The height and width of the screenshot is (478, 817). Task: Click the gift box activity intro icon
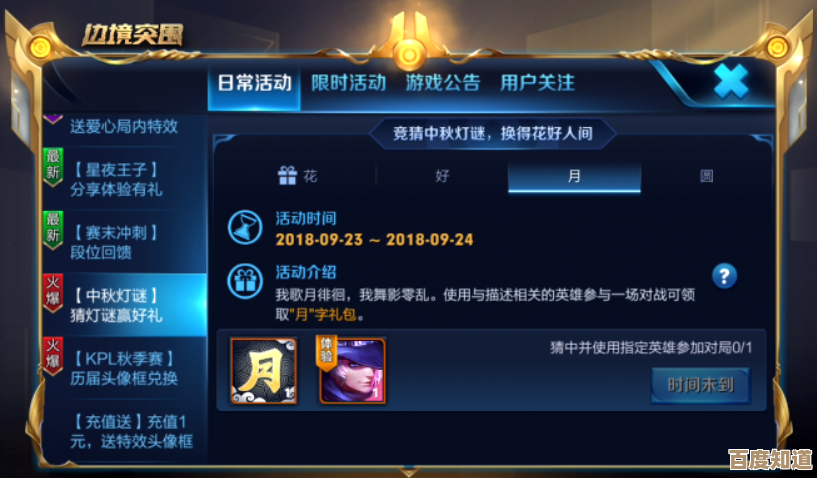pyautogui.click(x=245, y=281)
